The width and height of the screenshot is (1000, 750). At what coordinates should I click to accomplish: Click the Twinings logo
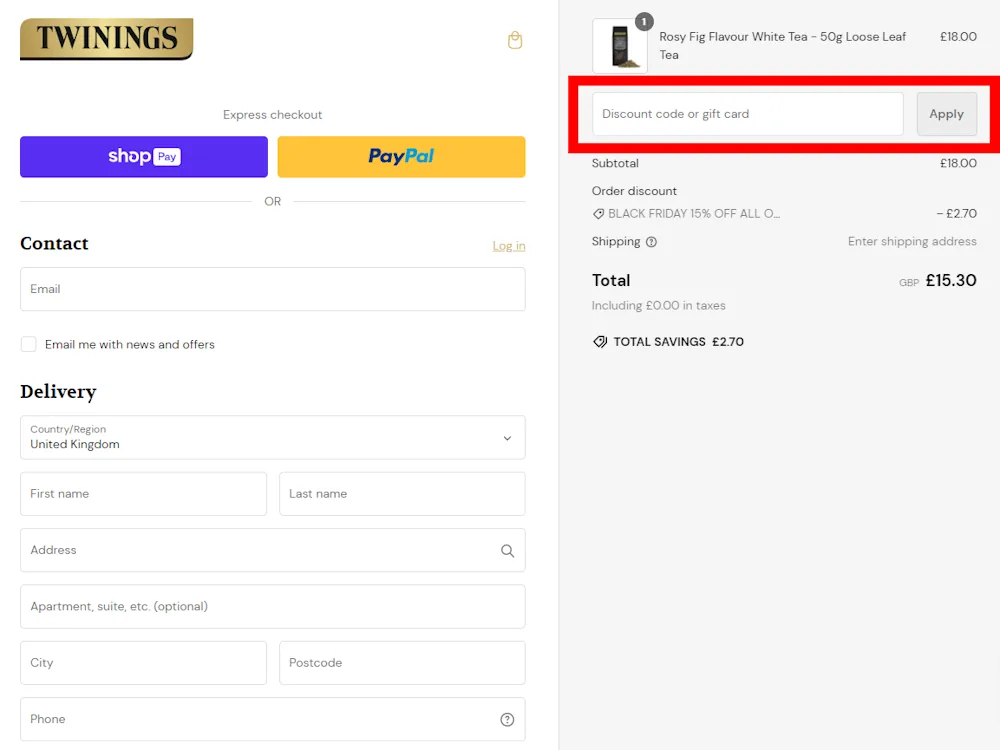[107, 39]
